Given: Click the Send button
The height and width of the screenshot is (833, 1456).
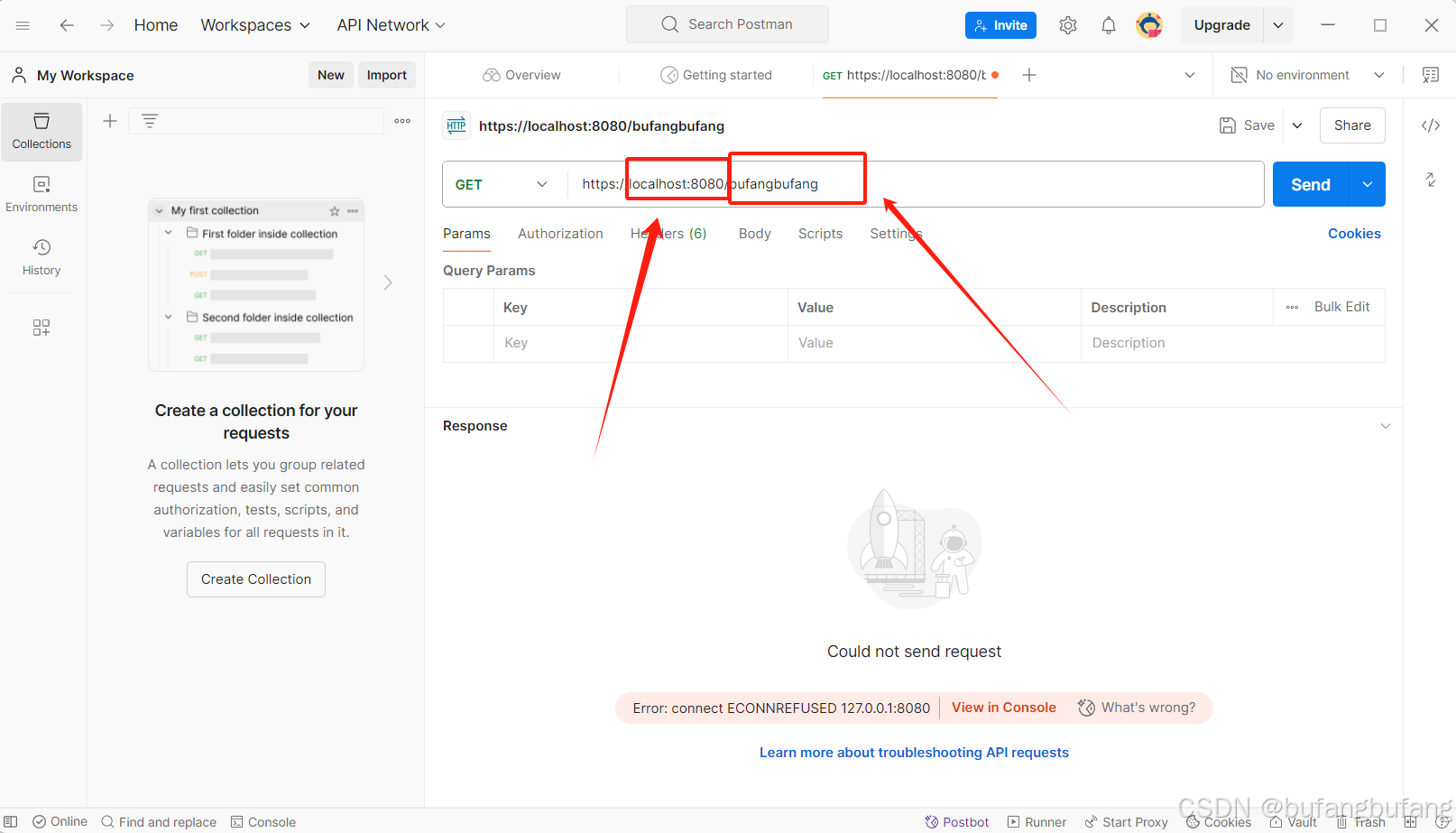Looking at the screenshot, I should 1311,184.
